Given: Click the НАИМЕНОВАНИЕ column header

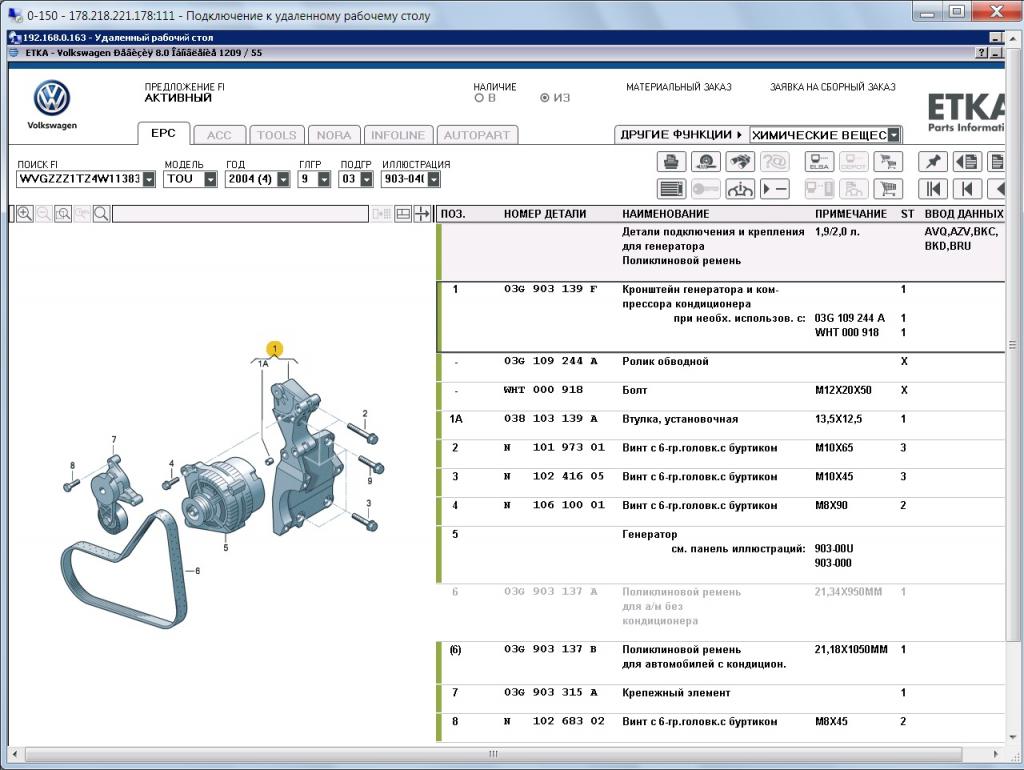Looking at the screenshot, I should point(665,214).
